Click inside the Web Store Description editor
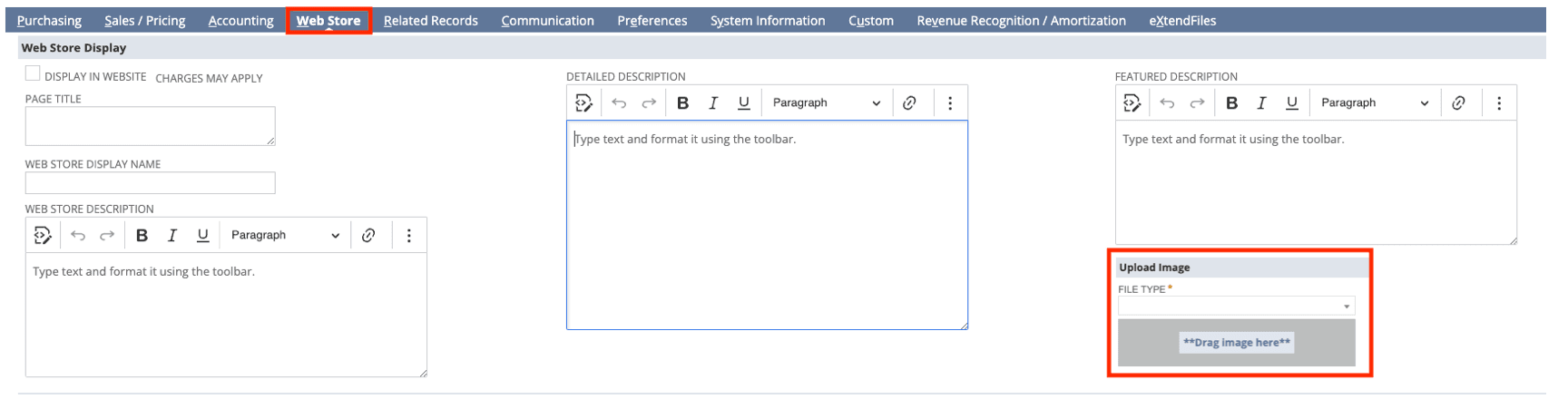This screenshot has width=1568, height=409. [x=226, y=315]
